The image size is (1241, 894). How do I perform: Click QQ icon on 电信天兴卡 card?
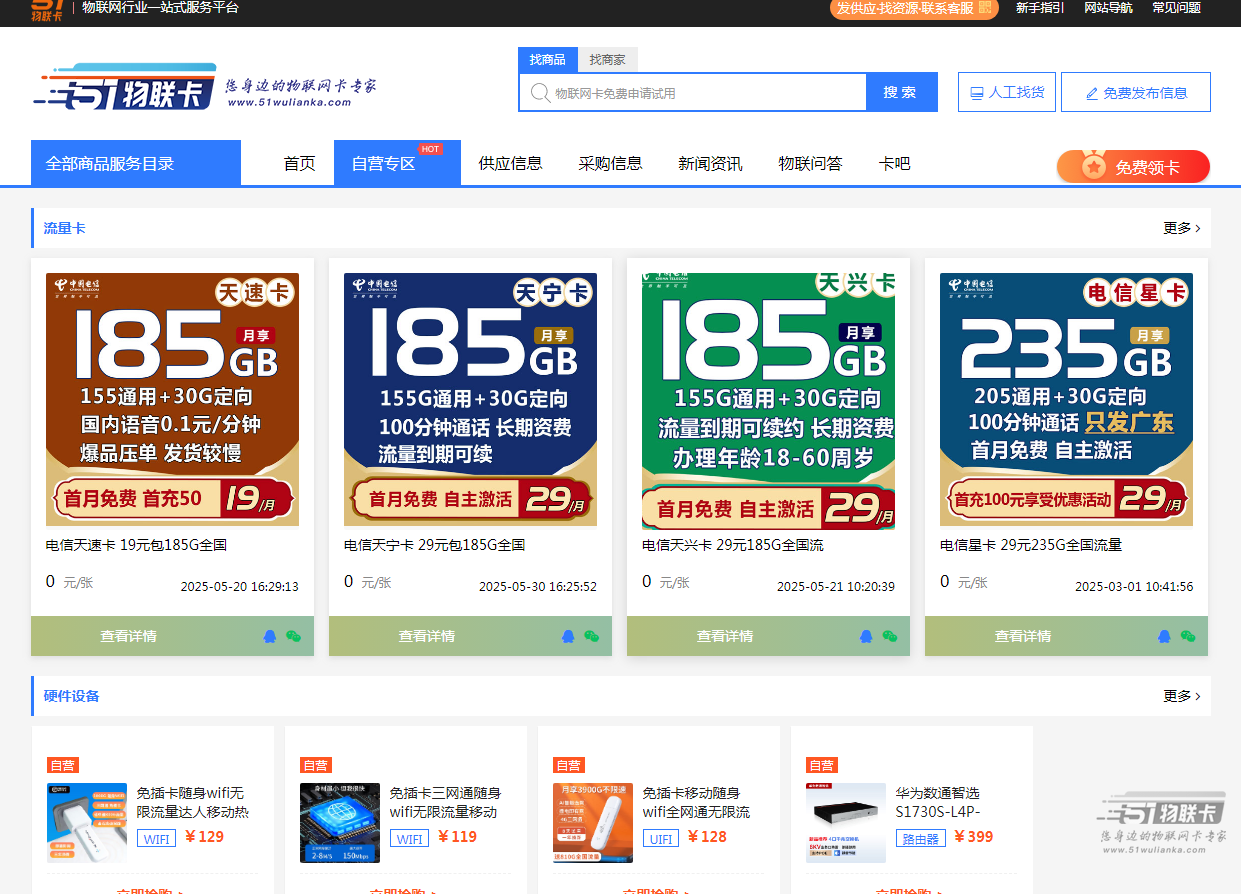pyautogui.click(x=866, y=636)
